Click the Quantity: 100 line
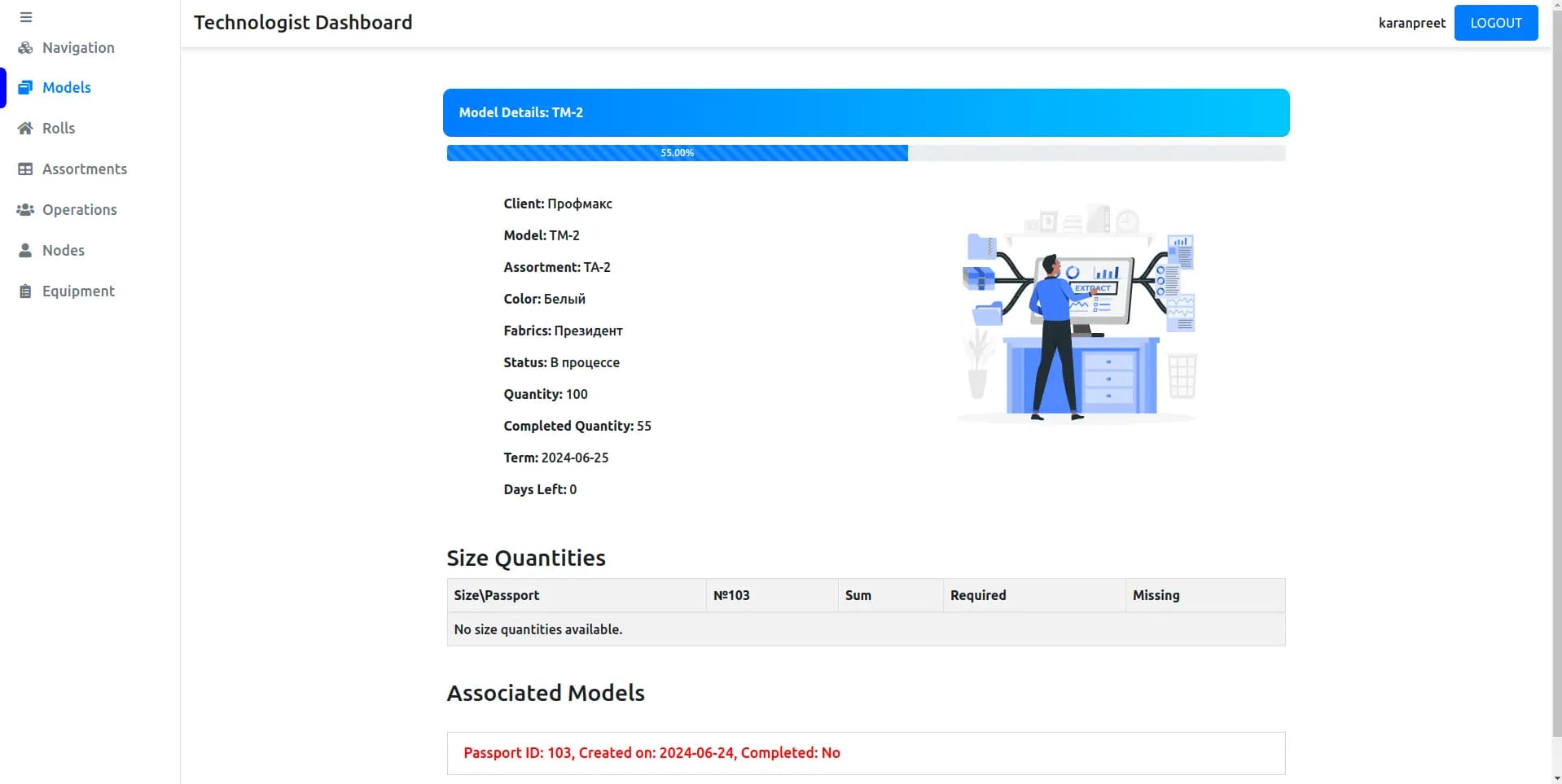 [x=546, y=394]
